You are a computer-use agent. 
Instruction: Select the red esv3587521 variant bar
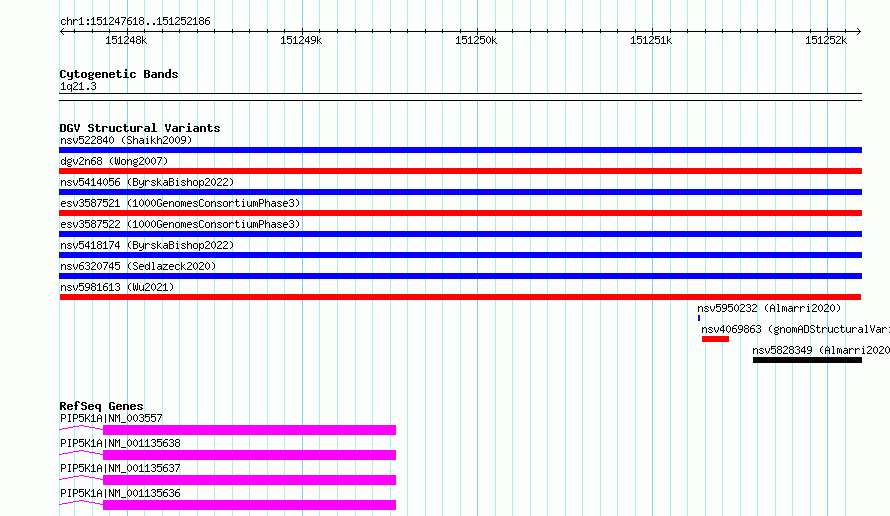coord(460,213)
